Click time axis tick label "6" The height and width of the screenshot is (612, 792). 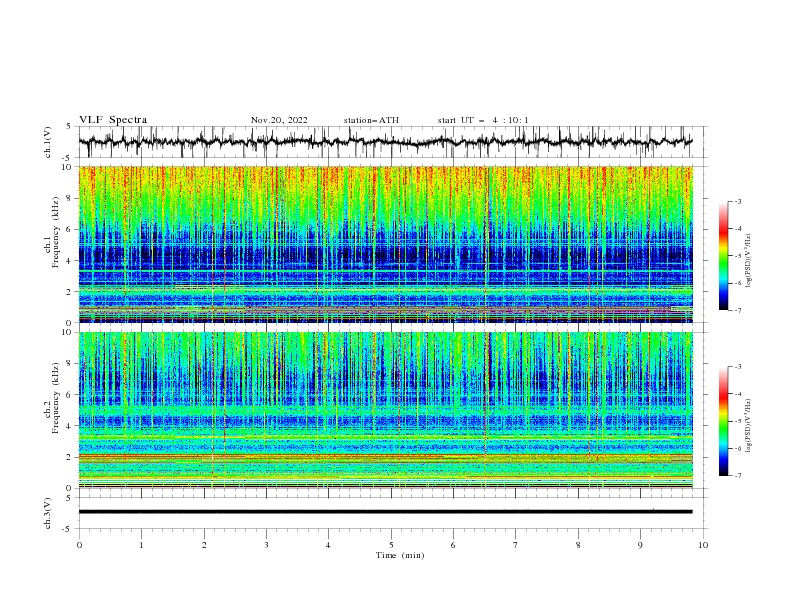click(x=453, y=545)
